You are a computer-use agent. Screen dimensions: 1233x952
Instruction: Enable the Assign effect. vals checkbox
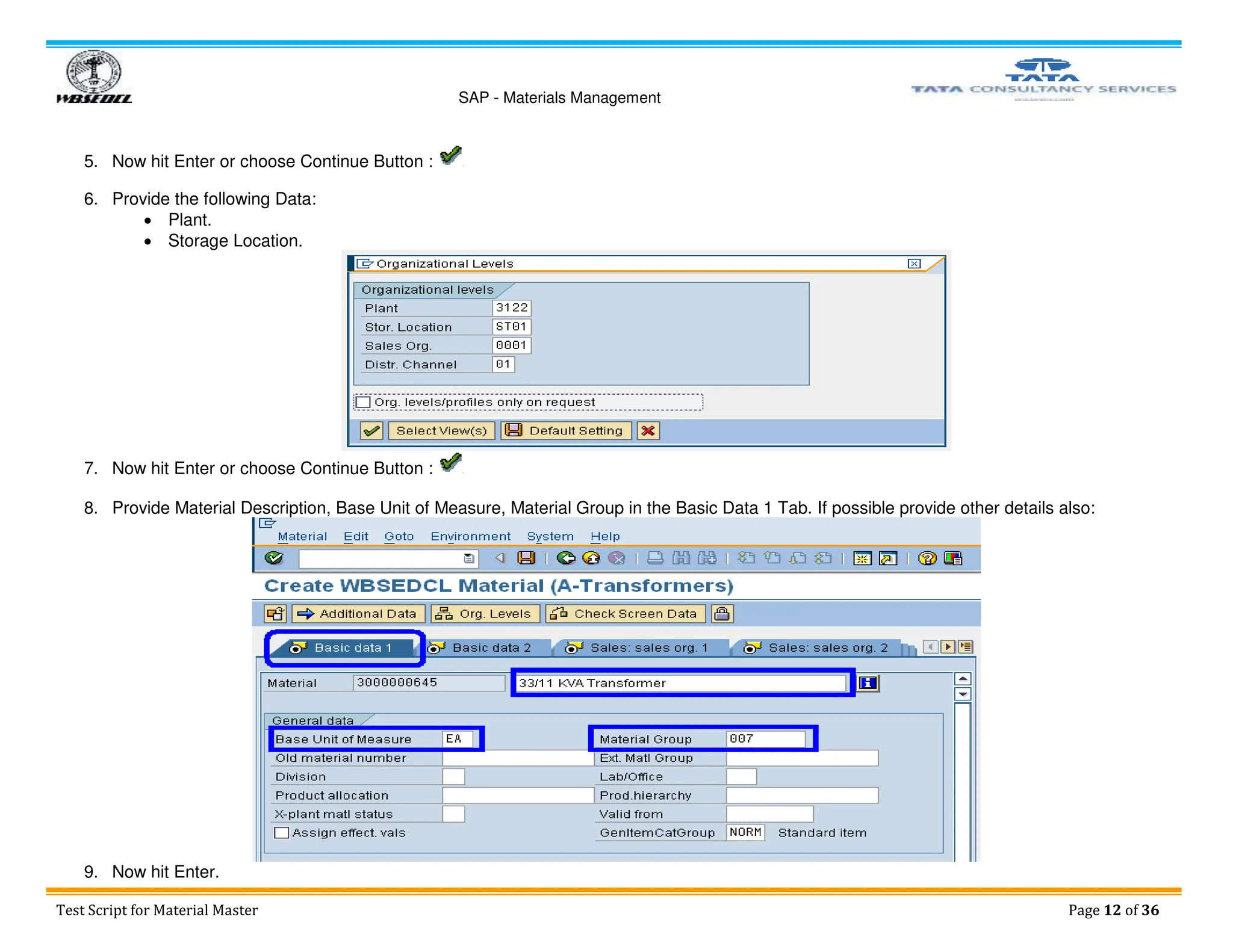pyautogui.click(x=281, y=832)
